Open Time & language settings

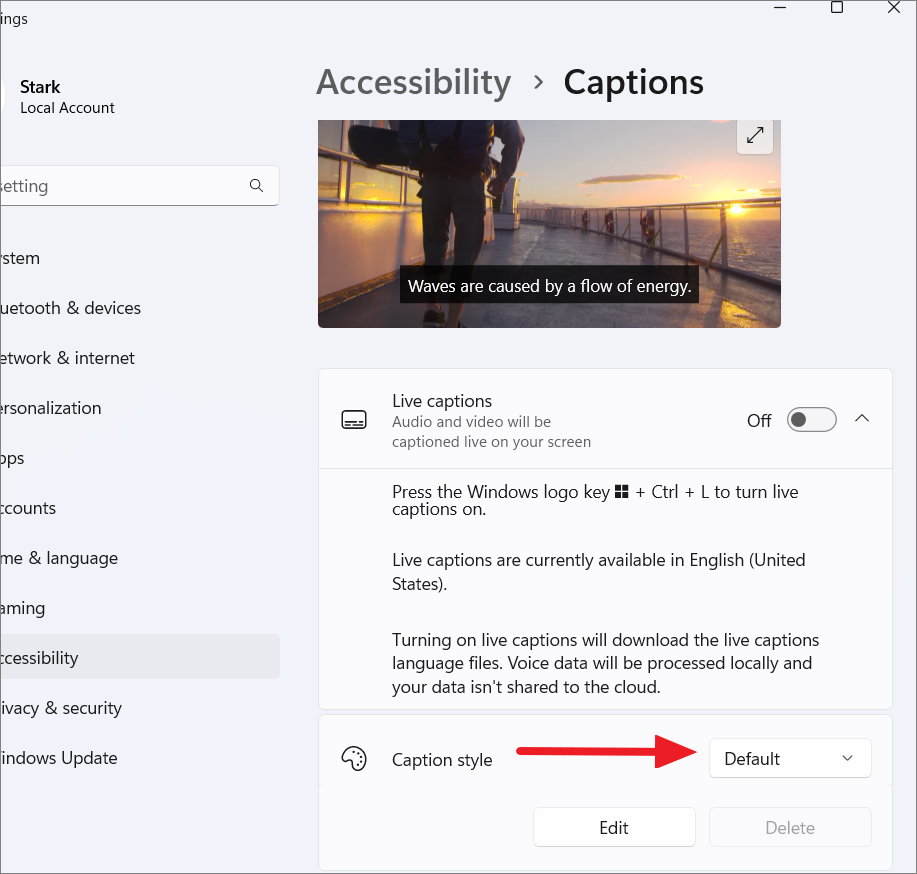pyautogui.click(x=138, y=558)
